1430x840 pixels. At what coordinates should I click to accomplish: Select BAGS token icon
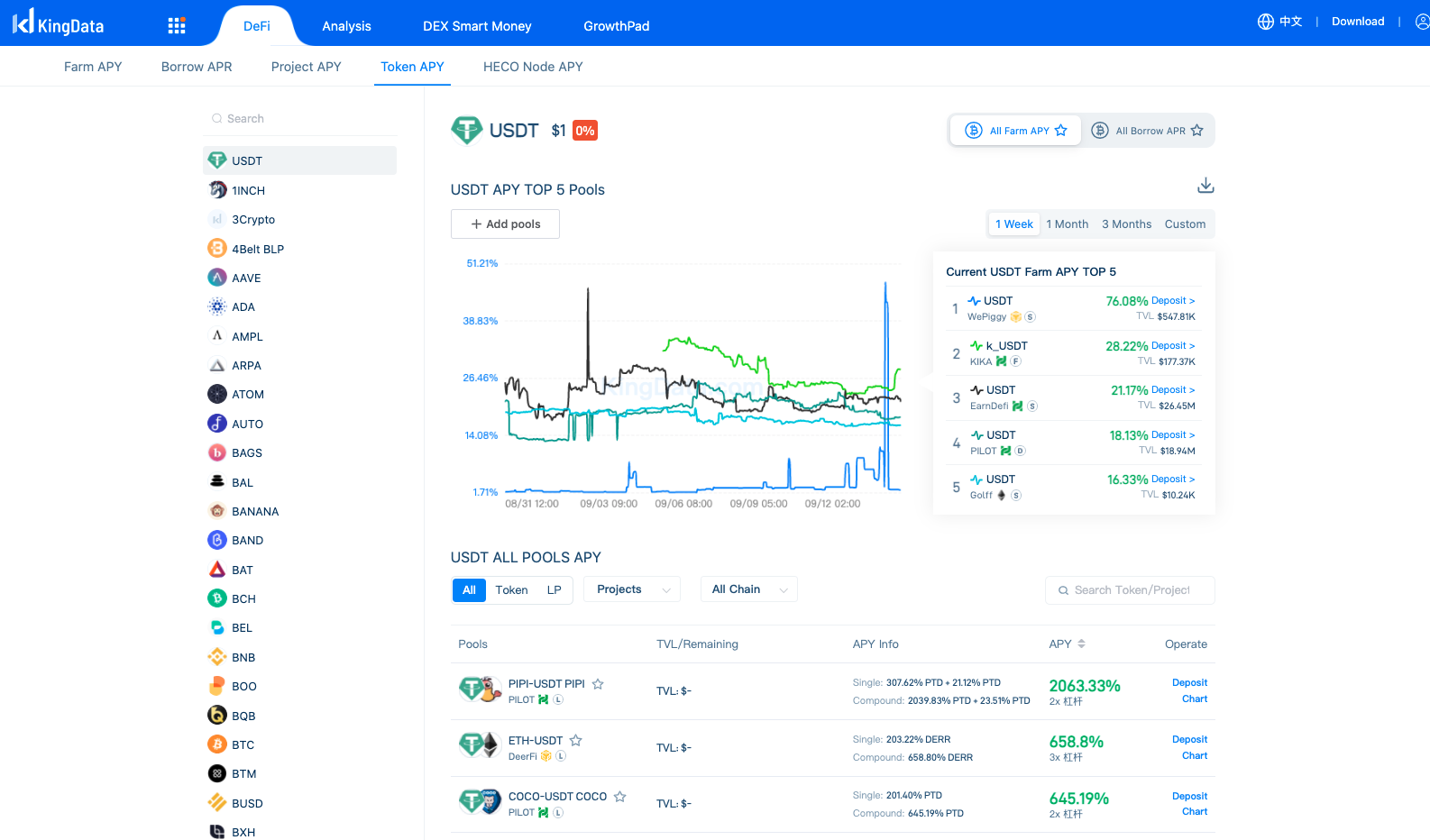pos(217,452)
